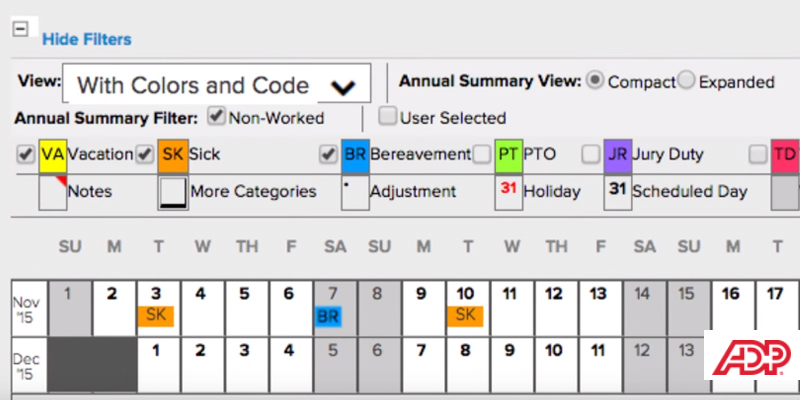Select the Compact summary view radio
The width and height of the screenshot is (800, 400).
(x=595, y=81)
